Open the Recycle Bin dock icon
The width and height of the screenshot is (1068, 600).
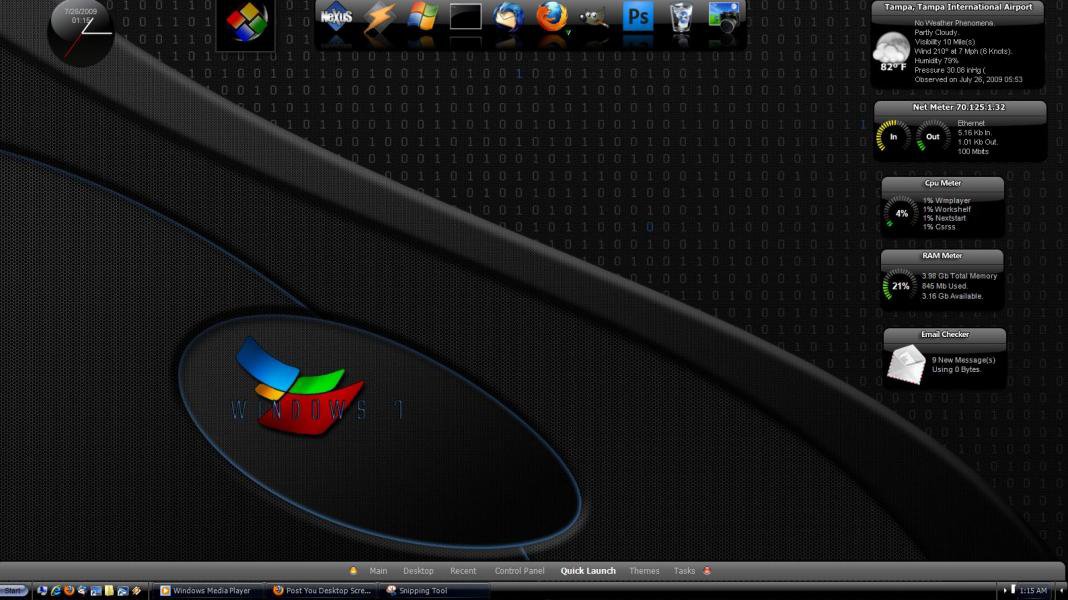coord(680,16)
